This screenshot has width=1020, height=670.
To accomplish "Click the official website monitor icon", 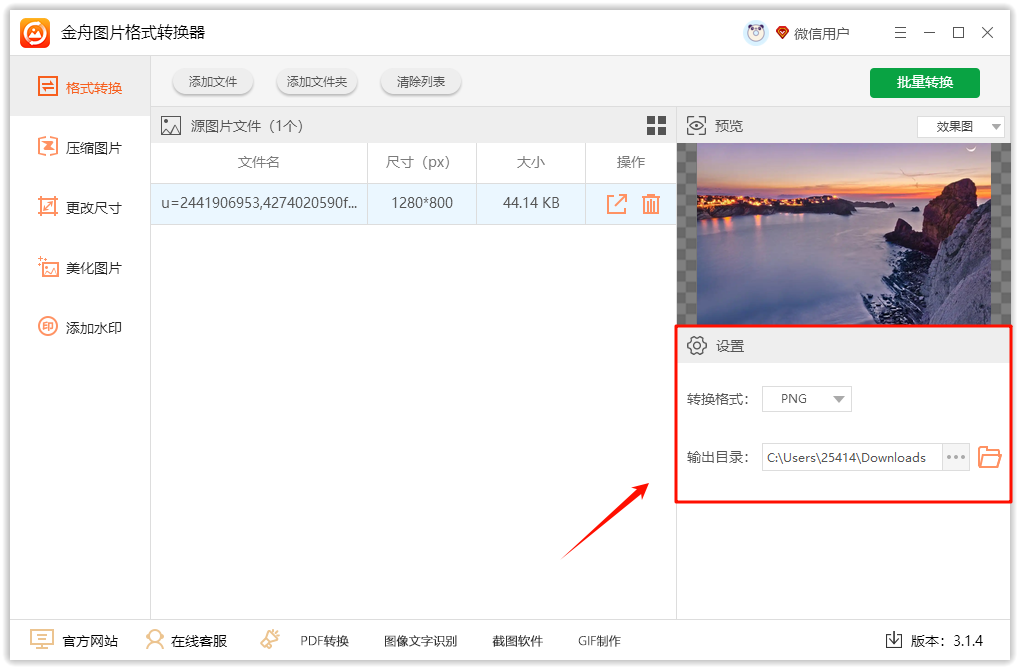I will point(42,639).
